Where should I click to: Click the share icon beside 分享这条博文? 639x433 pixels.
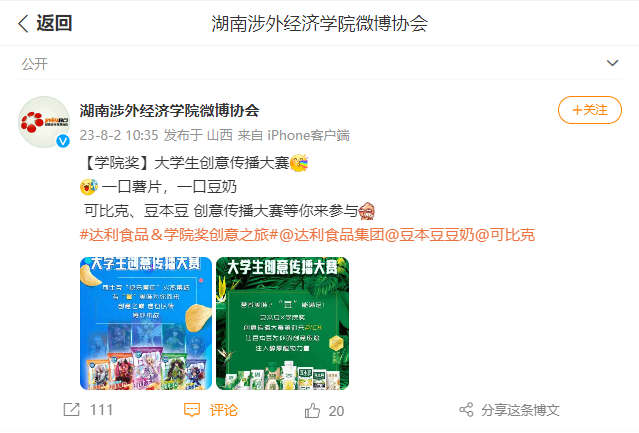(466, 410)
